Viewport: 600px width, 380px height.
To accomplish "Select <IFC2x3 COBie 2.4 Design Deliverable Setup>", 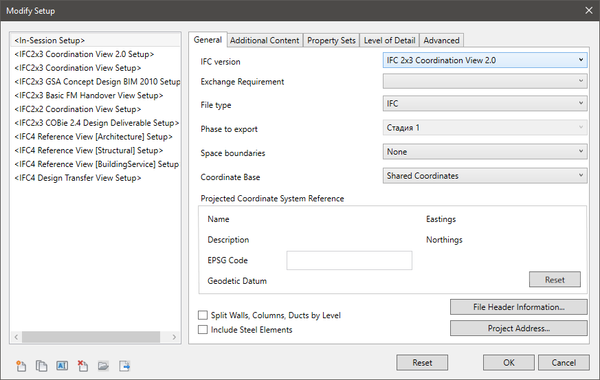I will [96, 123].
